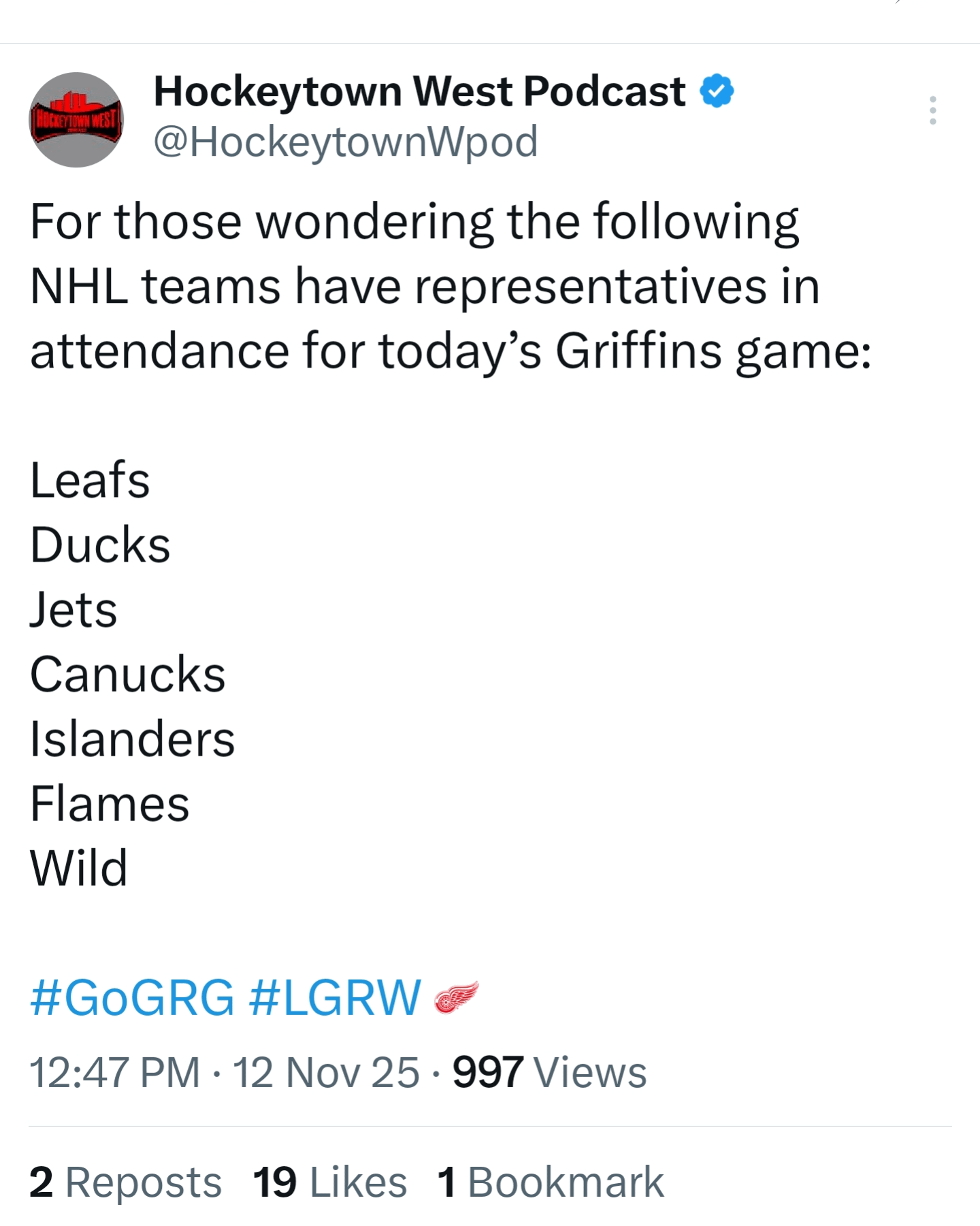Click the 12:47 PM timestamp
Screen dimensions: 980x1226
click(114, 1073)
